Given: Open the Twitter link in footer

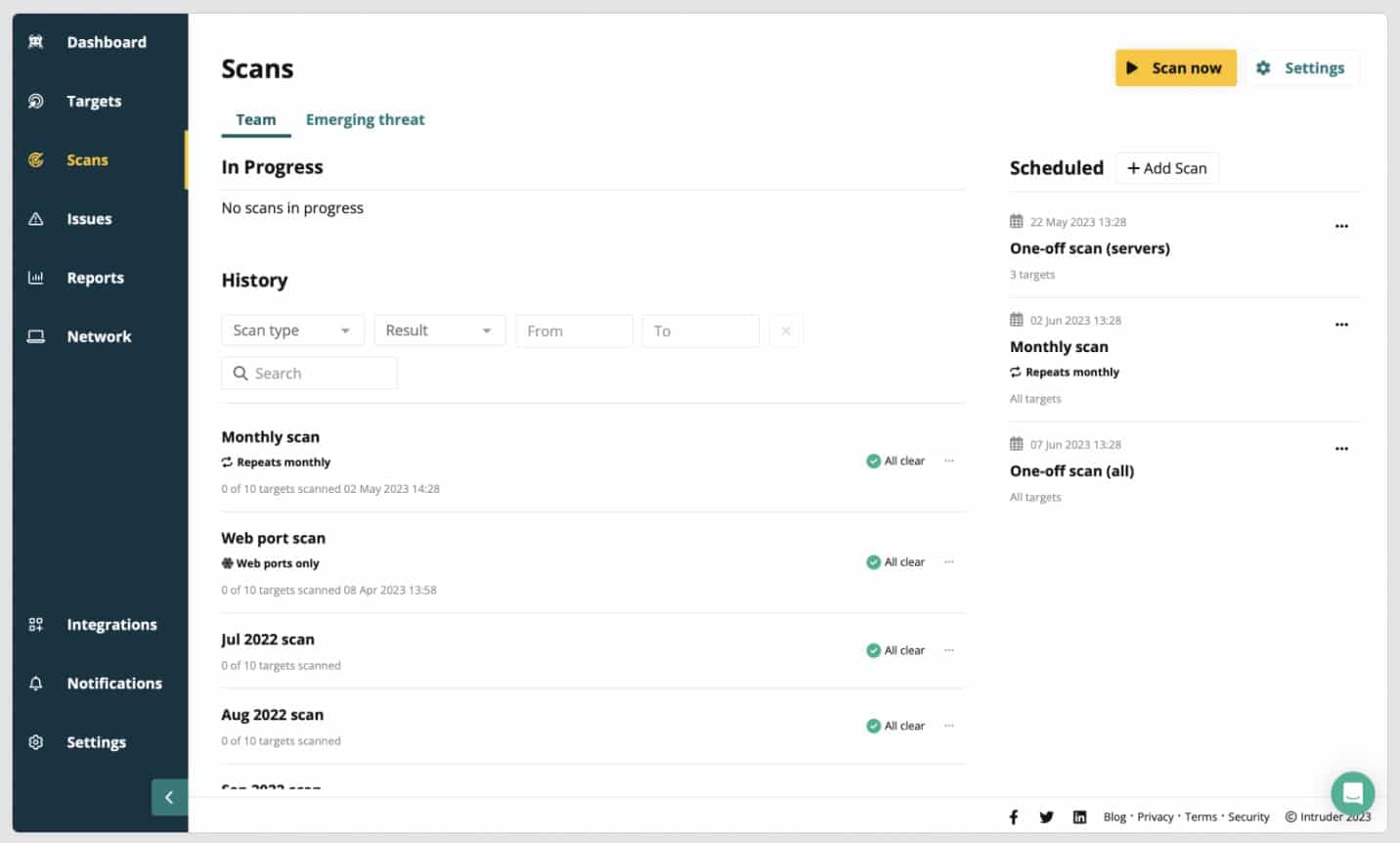Looking at the screenshot, I should (1046, 817).
